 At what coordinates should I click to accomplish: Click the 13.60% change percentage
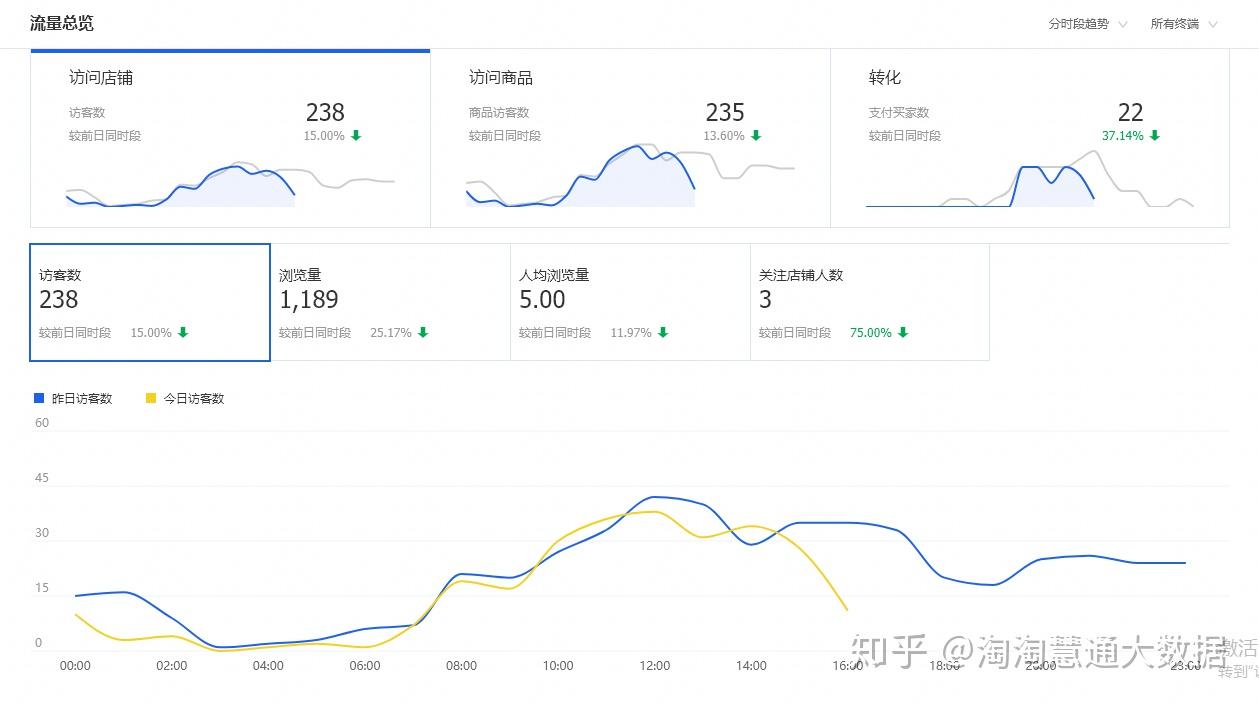point(724,136)
